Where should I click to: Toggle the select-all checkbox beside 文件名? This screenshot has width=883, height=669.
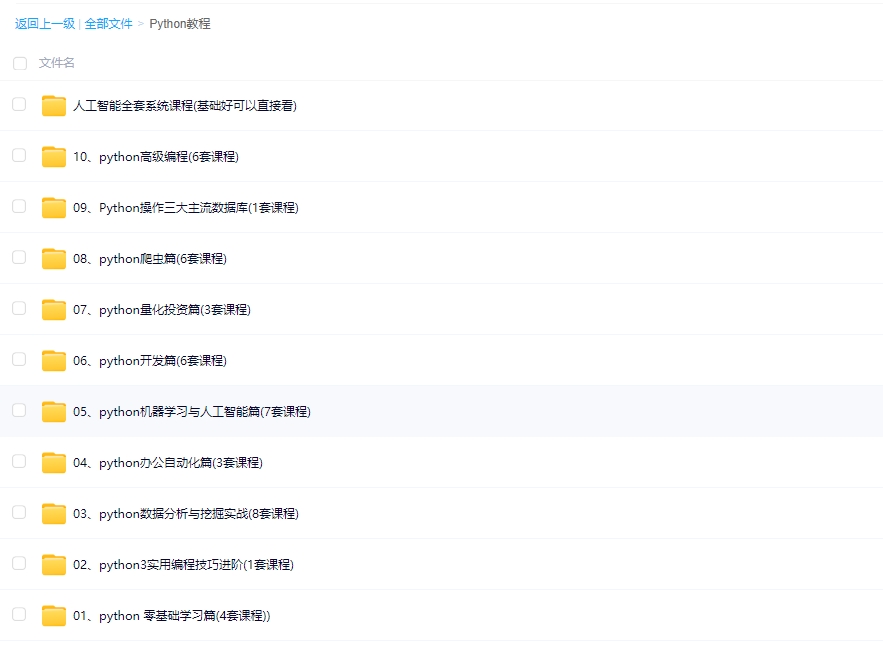point(20,63)
